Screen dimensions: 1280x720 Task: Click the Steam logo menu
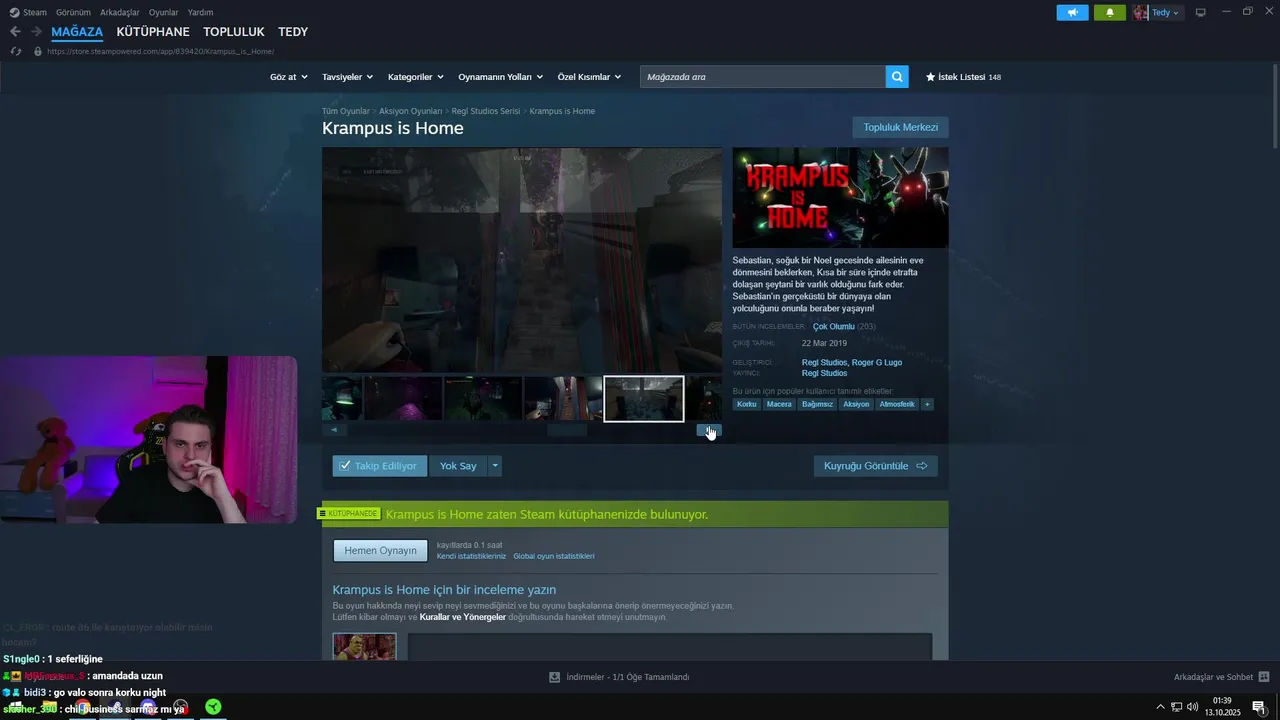28,12
